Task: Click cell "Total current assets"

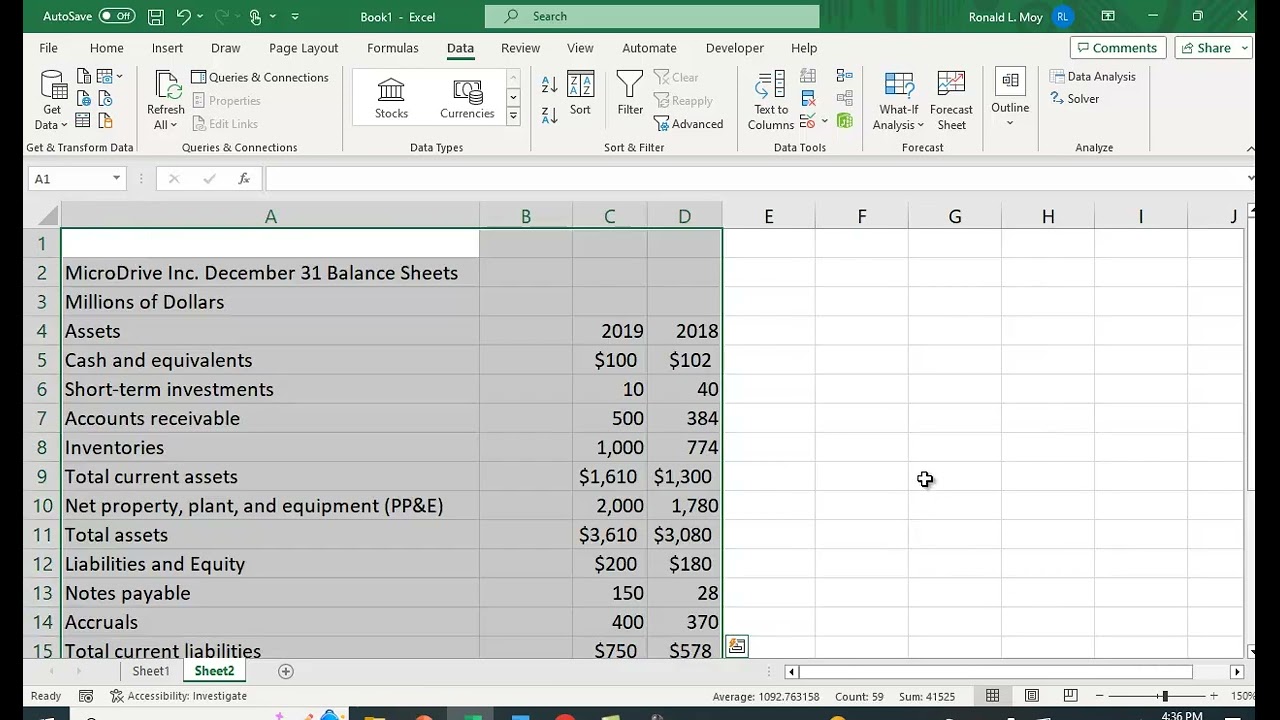Action: (x=270, y=477)
